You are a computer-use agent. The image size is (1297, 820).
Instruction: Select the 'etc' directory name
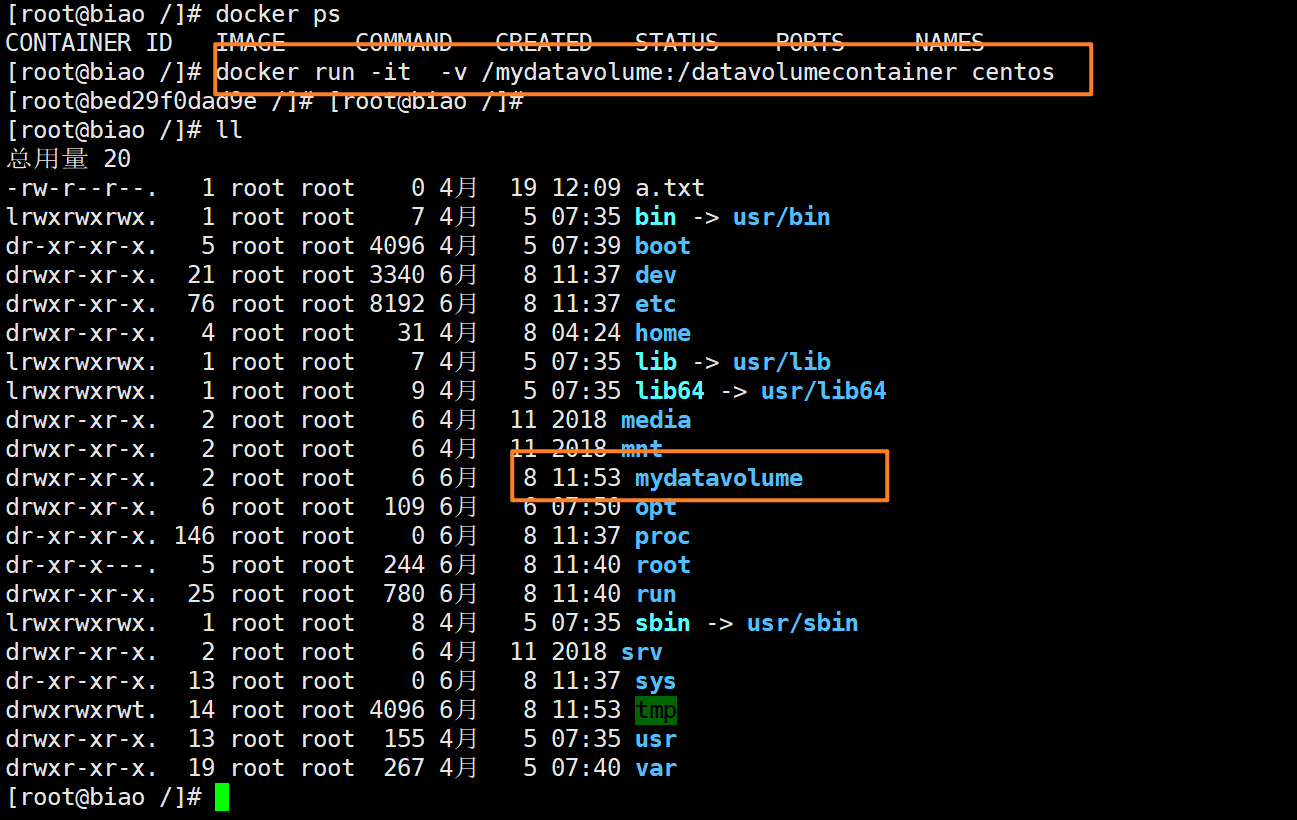[x=656, y=304]
